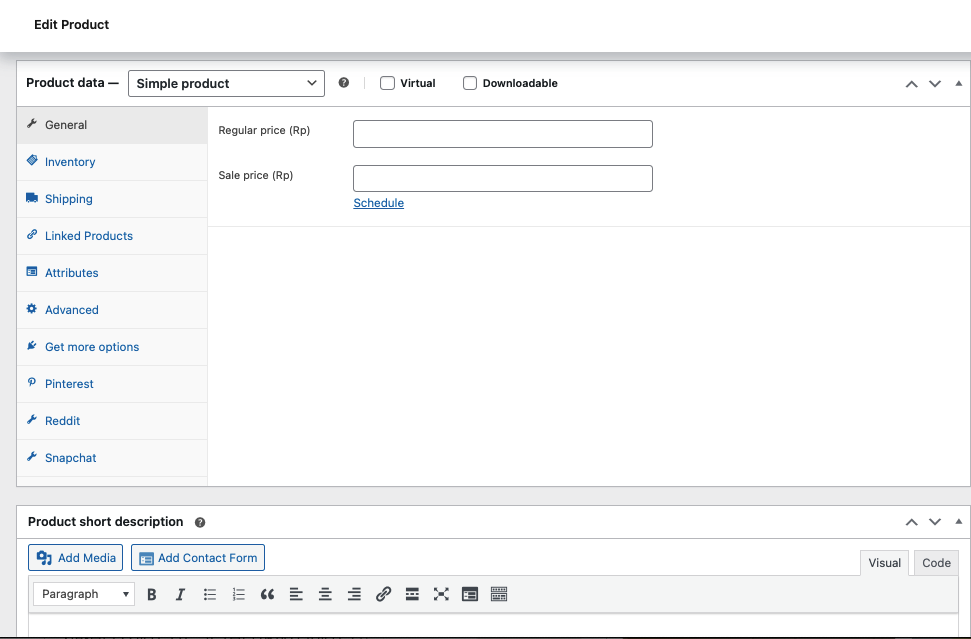This screenshot has width=971, height=639.
Task: Apply blockquote formatting
Action: (x=267, y=594)
